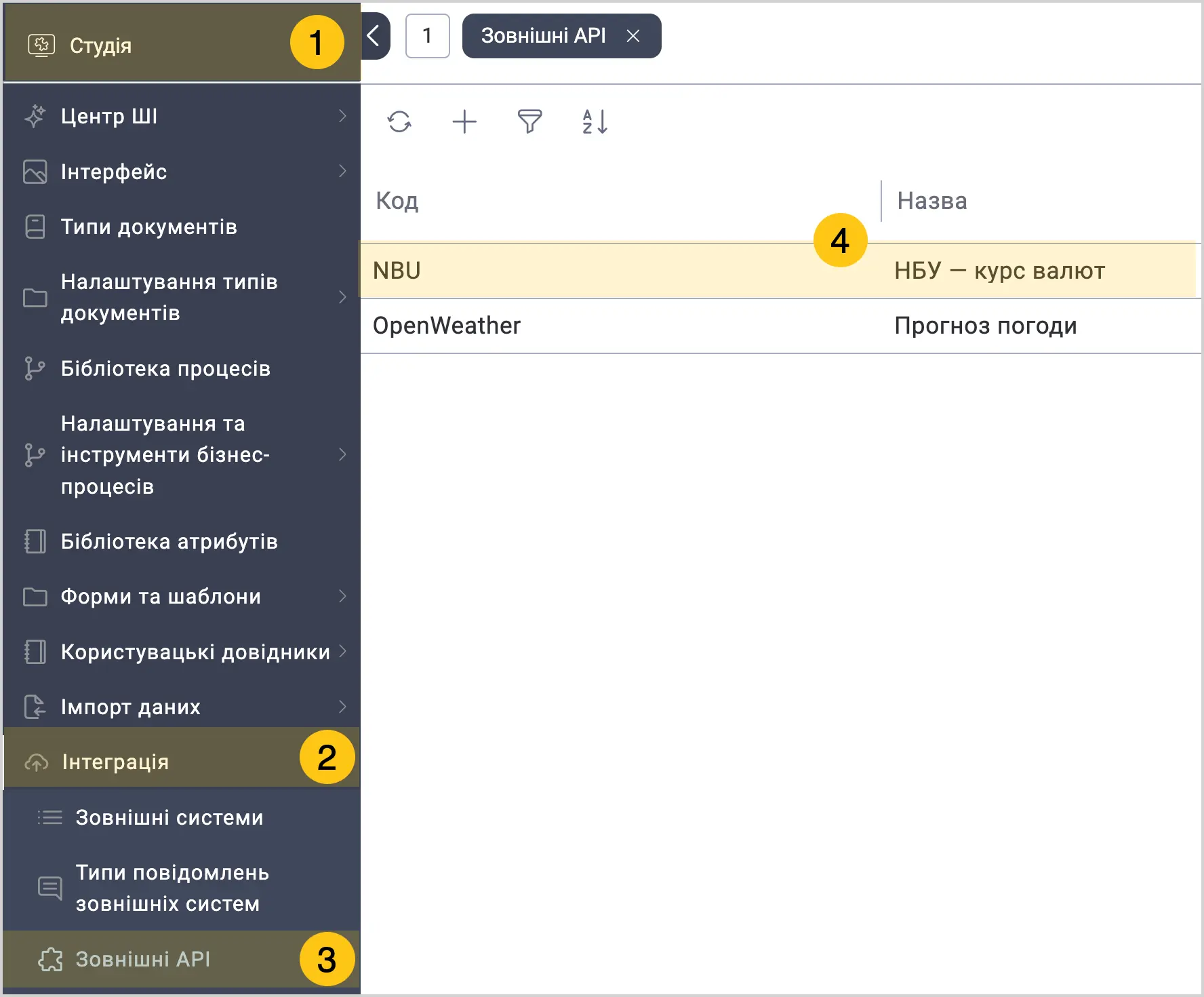Collapse sidebar with left arrow button
The height and width of the screenshot is (997, 1204).
click(374, 36)
